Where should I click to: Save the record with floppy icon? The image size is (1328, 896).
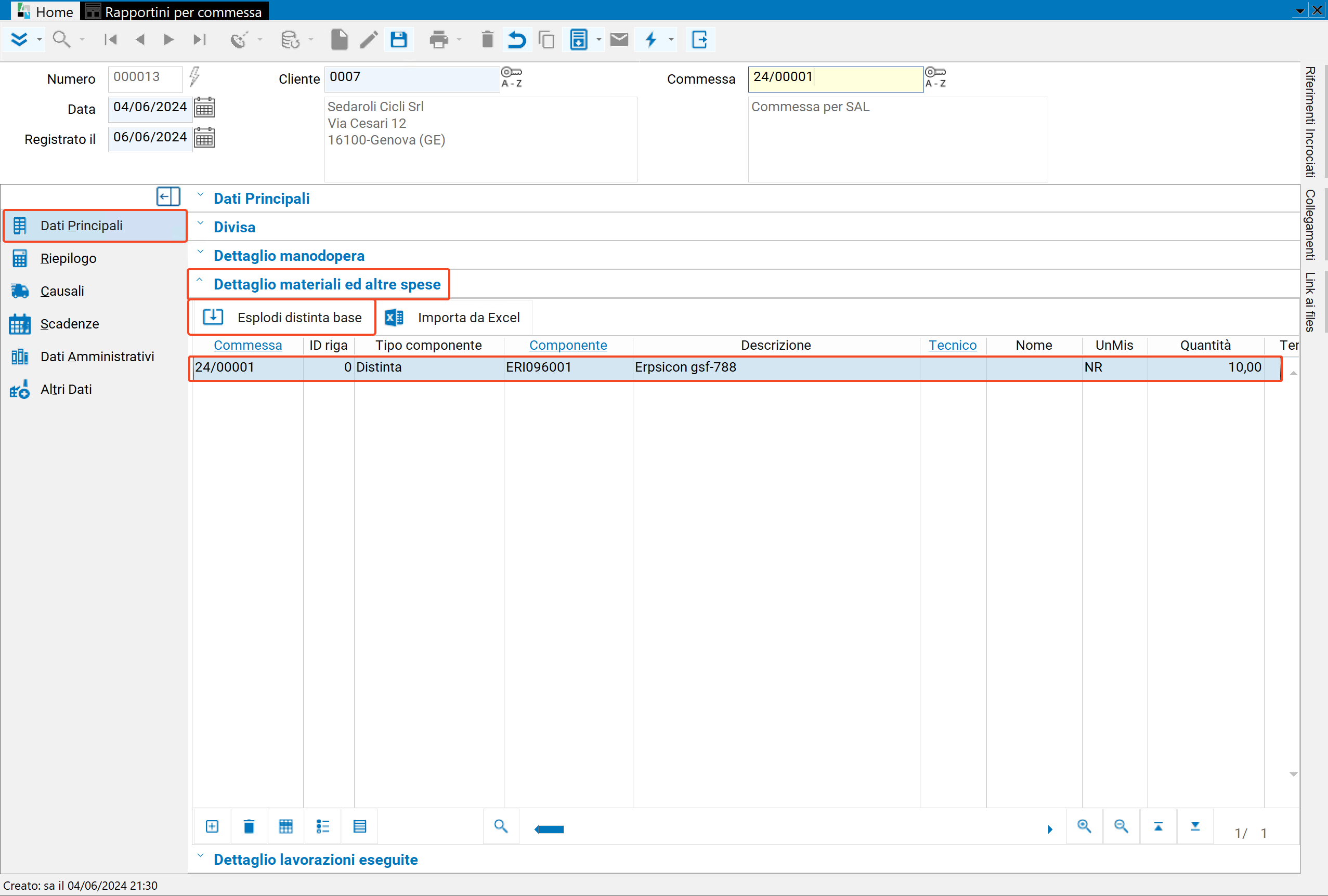[399, 39]
